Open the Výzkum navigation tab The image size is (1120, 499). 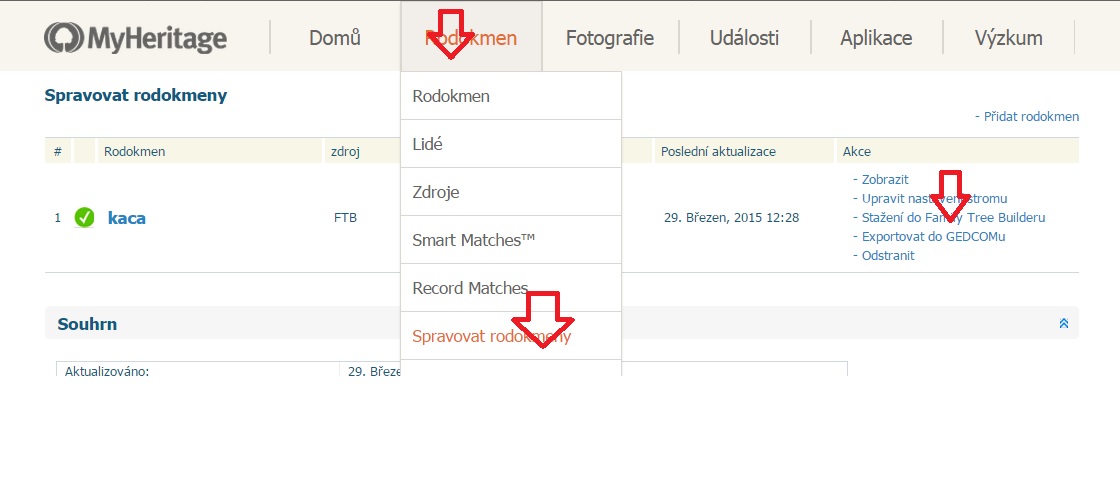click(1008, 38)
